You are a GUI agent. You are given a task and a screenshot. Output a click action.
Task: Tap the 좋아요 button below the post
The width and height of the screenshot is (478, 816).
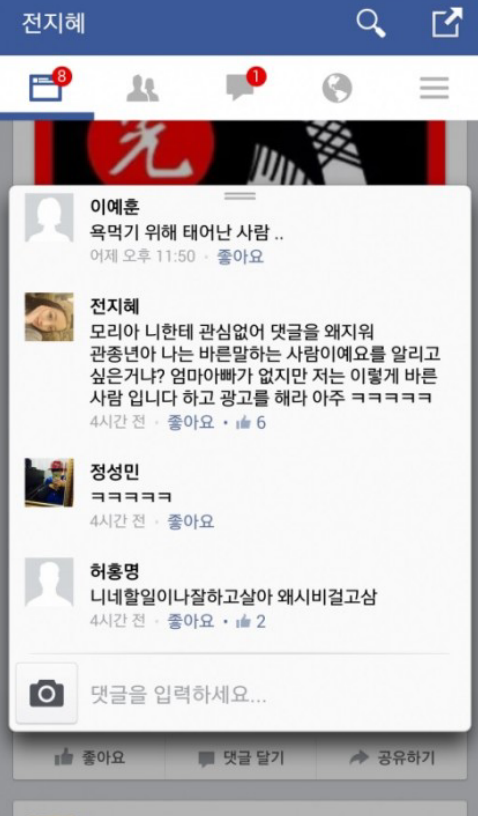click(89, 758)
